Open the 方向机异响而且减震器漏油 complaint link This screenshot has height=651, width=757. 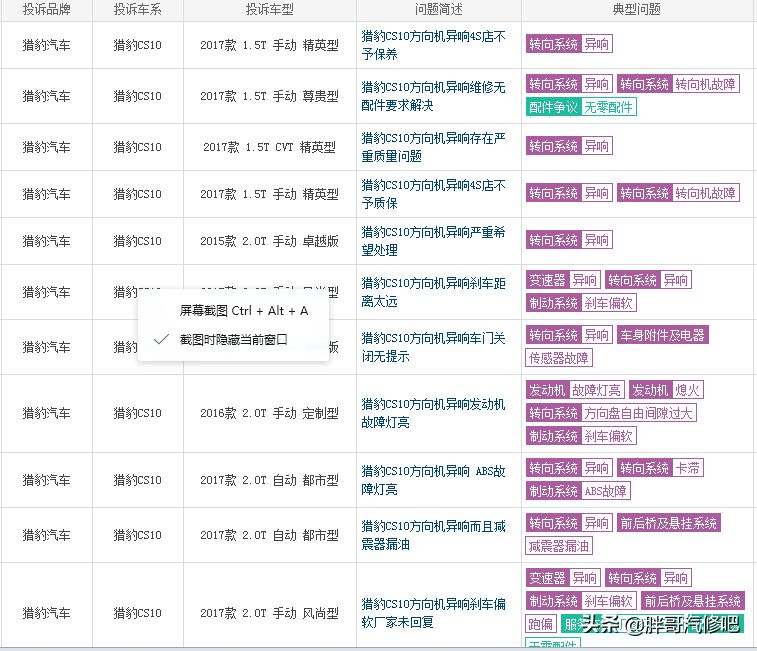(x=433, y=535)
